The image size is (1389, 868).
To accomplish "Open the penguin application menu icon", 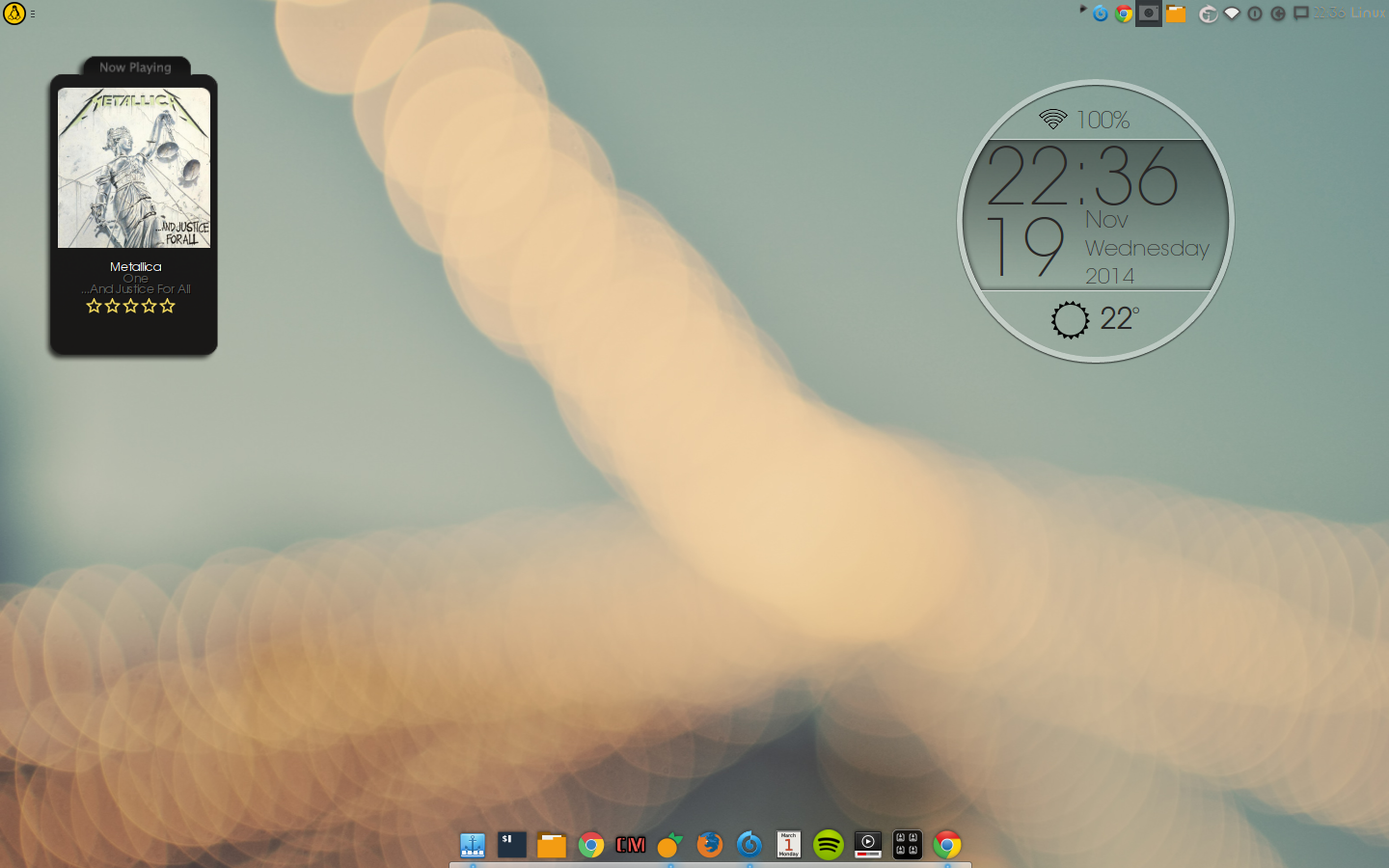I will pos(14,14).
